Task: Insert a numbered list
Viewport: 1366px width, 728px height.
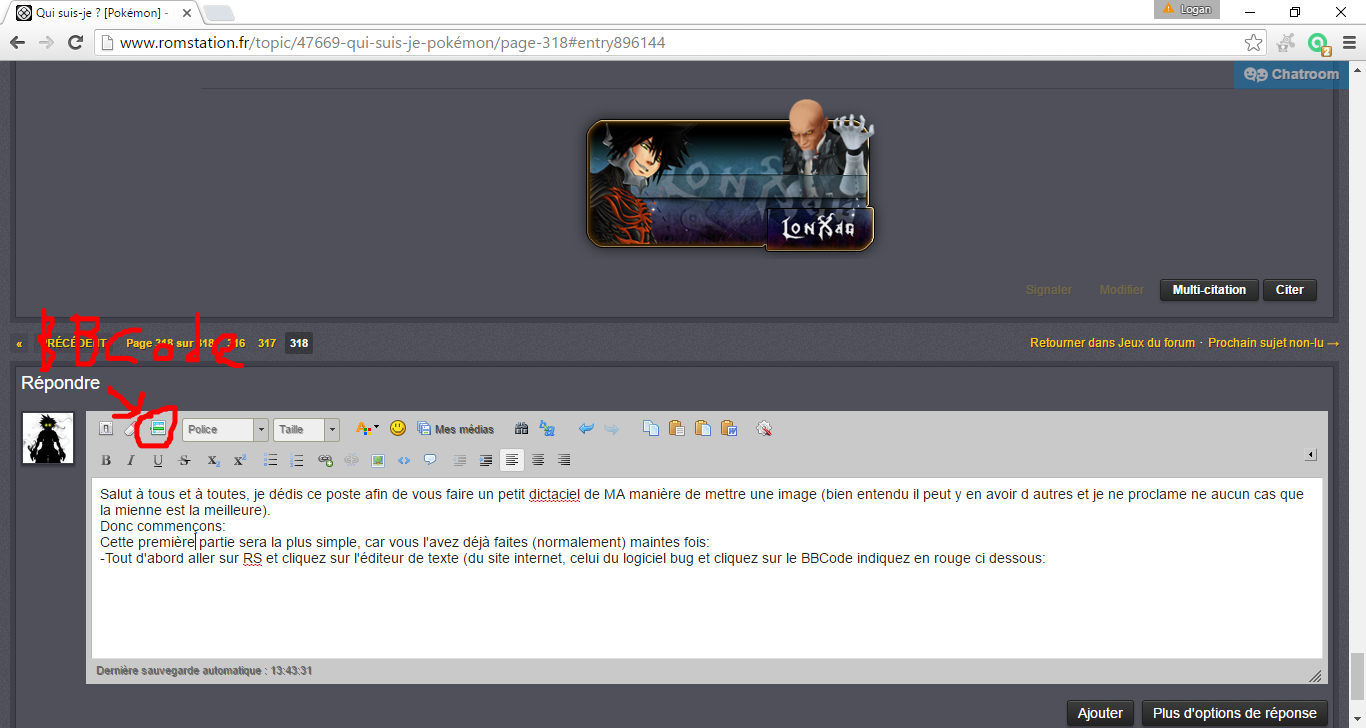Action: pos(296,460)
